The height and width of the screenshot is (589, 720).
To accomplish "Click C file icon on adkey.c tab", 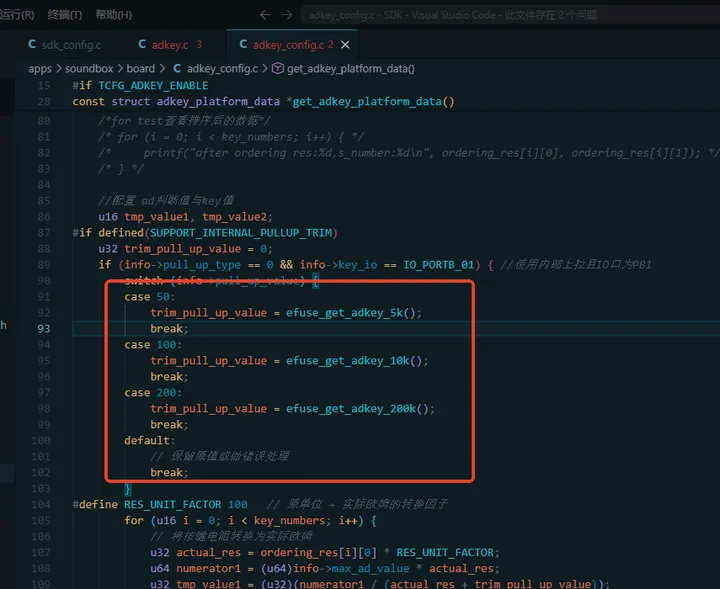I will (x=142, y=44).
